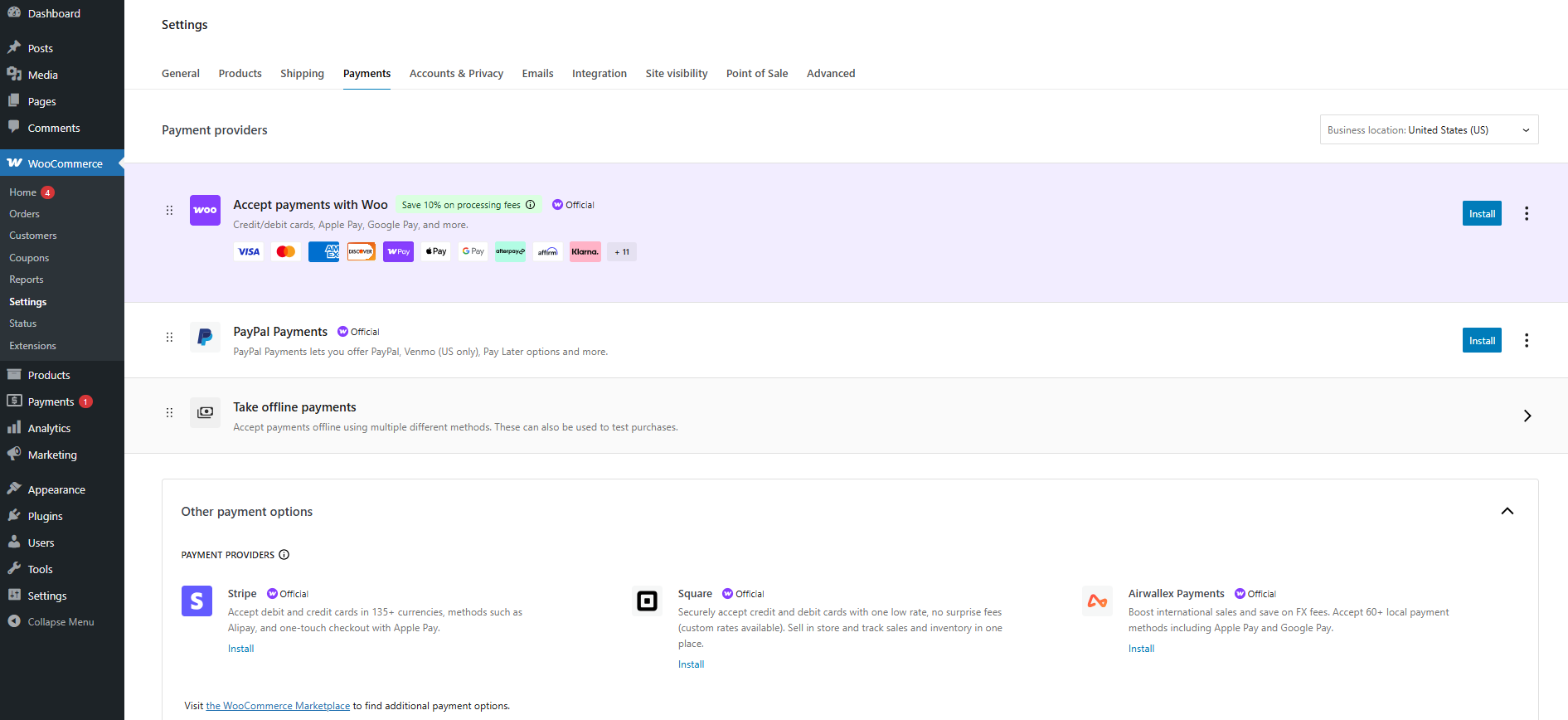1568x720 pixels.
Task: Click the Users person icon
Action: pos(14,542)
